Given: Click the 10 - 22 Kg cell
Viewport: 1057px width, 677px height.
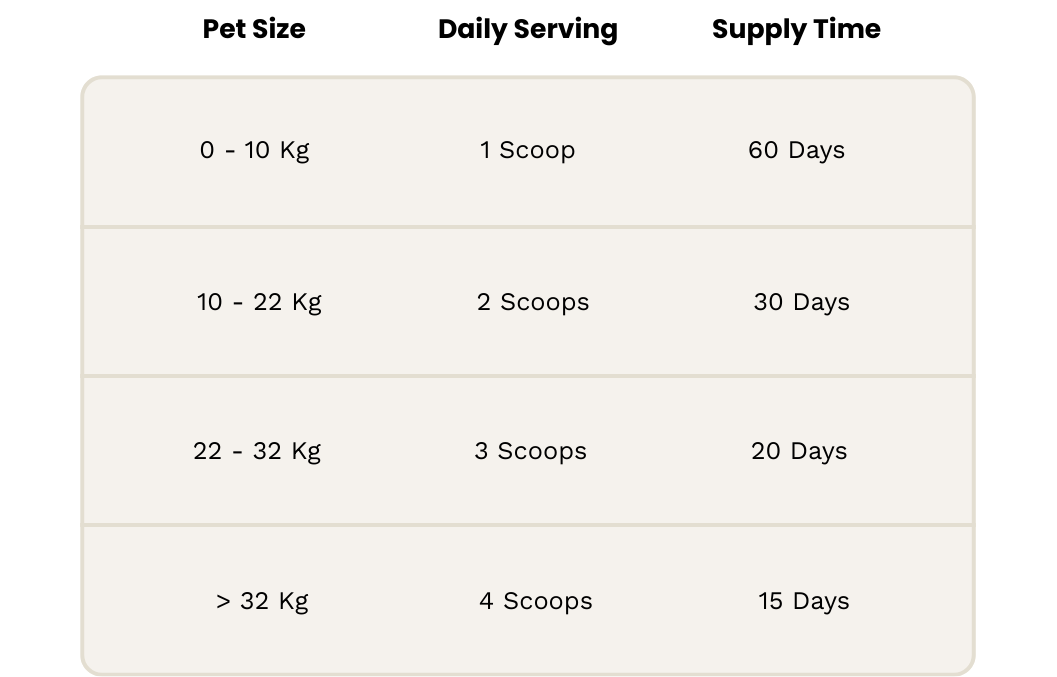Looking at the screenshot, I should pyautogui.click(x=259, y=302).
